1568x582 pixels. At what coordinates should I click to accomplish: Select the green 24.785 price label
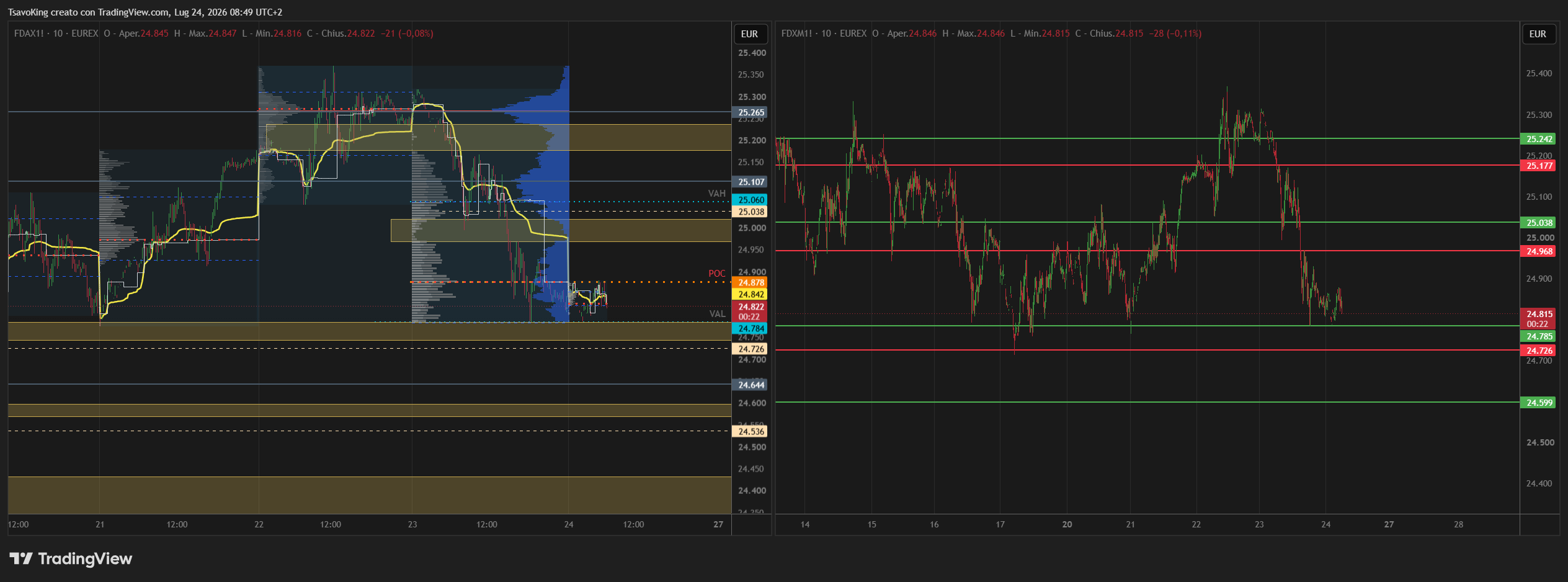tap(1539, 336)
